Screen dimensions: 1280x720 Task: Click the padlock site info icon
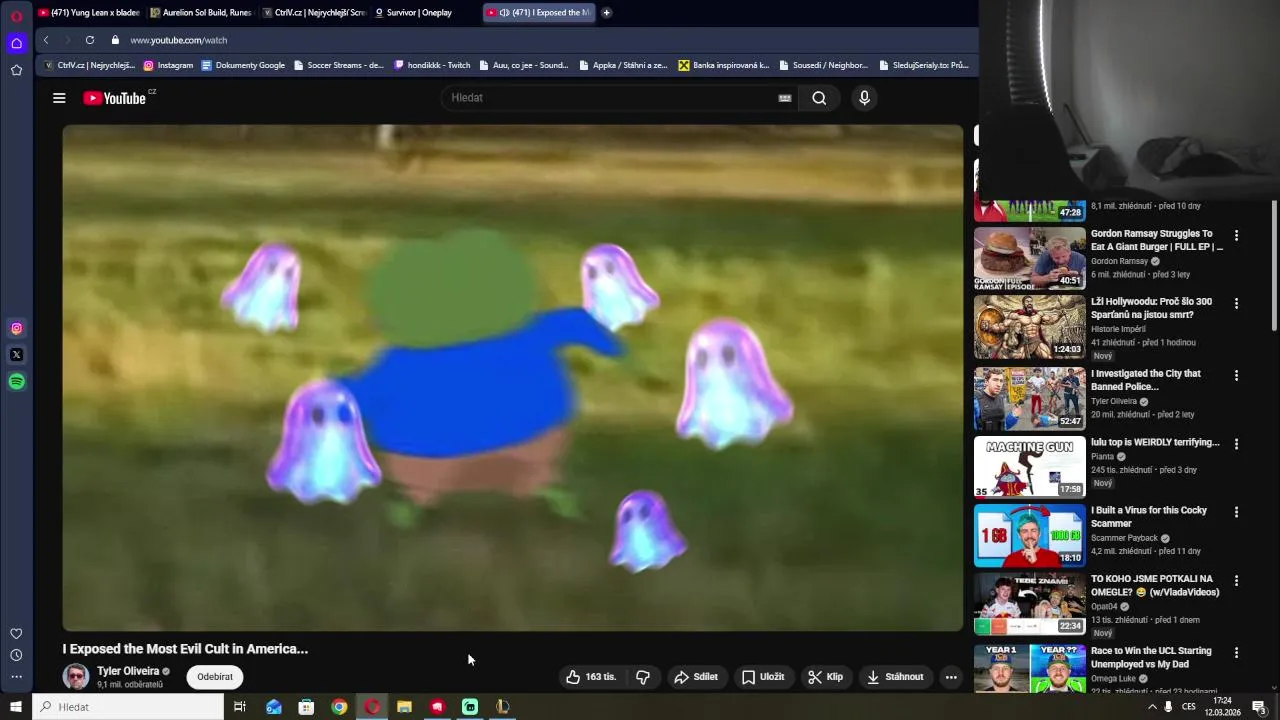115,40
